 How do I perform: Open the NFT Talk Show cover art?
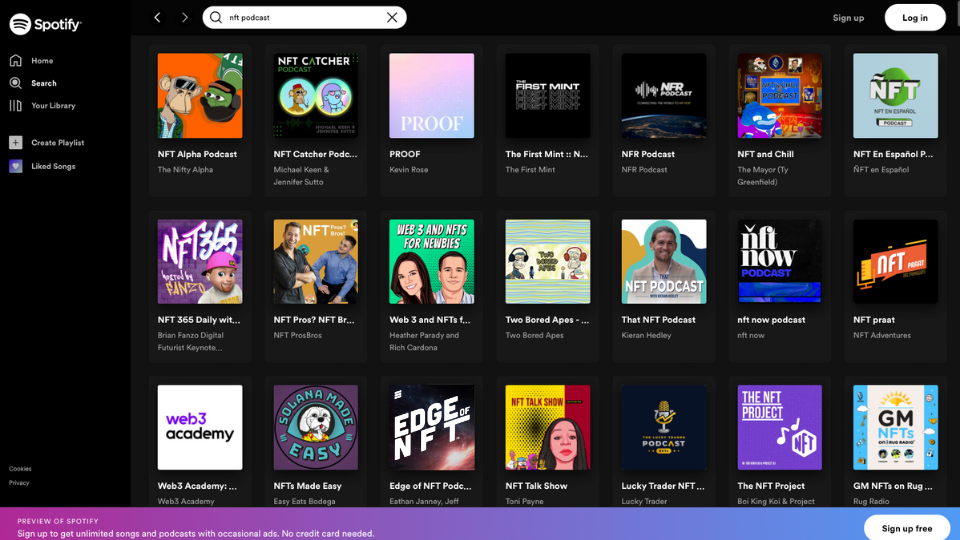547,427
